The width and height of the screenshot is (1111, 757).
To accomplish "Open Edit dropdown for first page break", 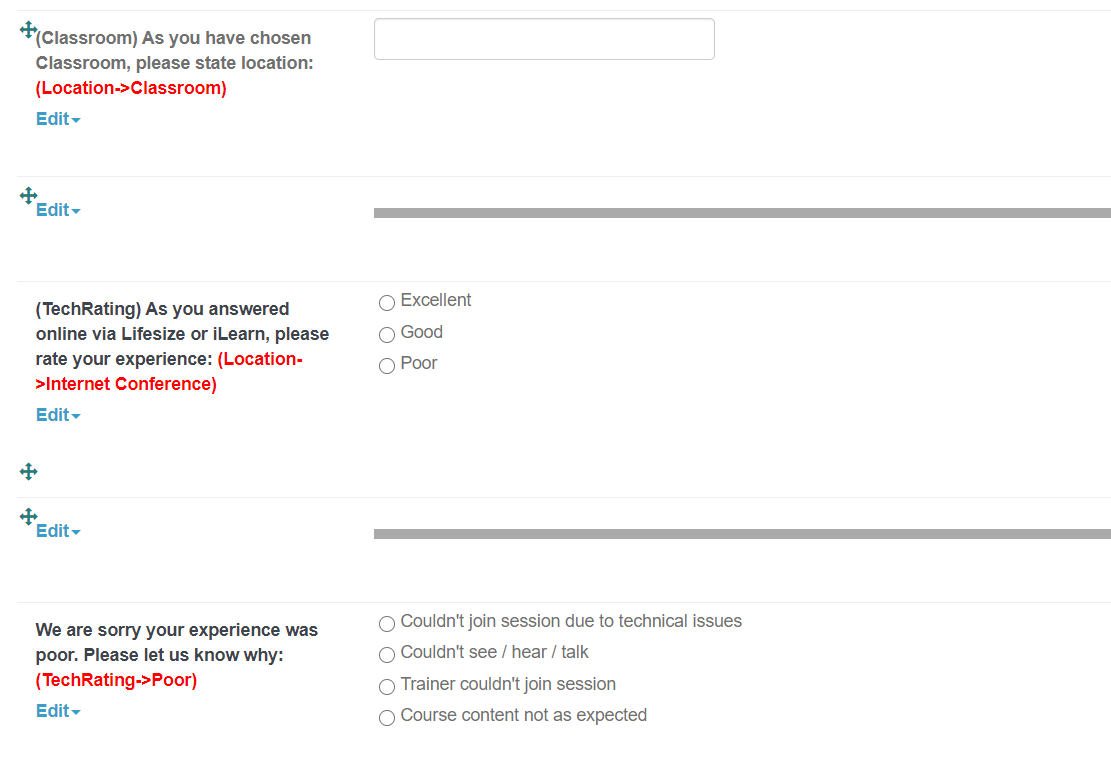I will [x=58, y=211].
